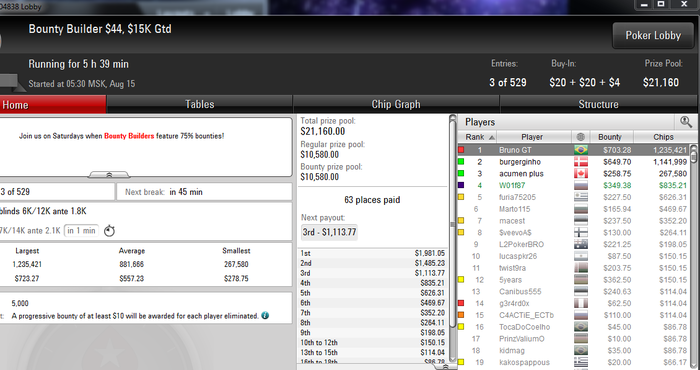Select player row Canibus555
The image size is (700, 370).
[573, 291]
